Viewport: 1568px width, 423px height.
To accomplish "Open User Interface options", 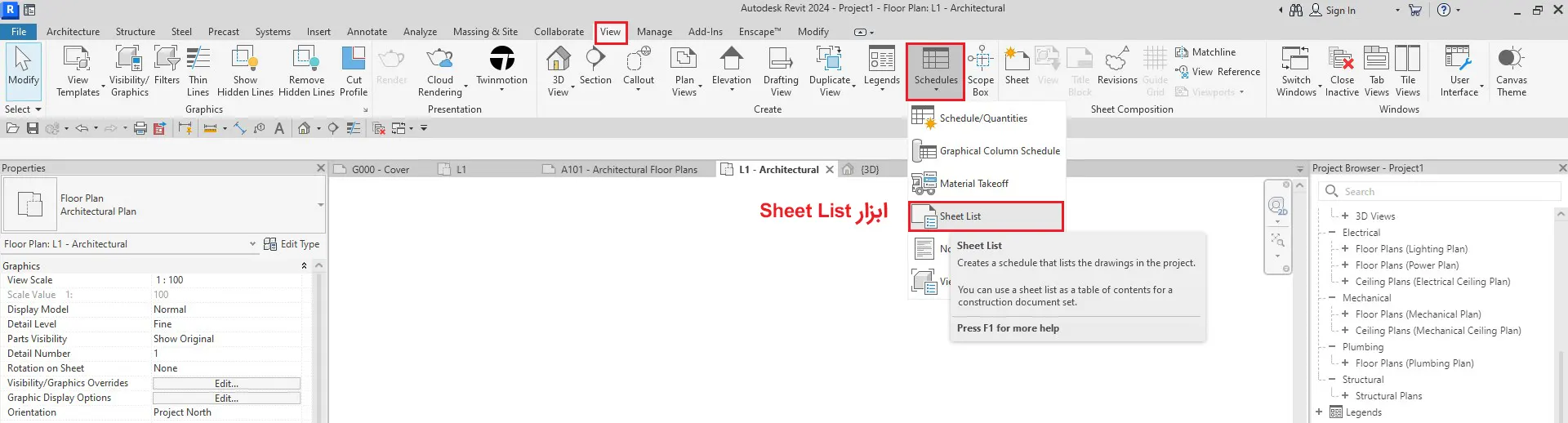I will point(1459,72).
